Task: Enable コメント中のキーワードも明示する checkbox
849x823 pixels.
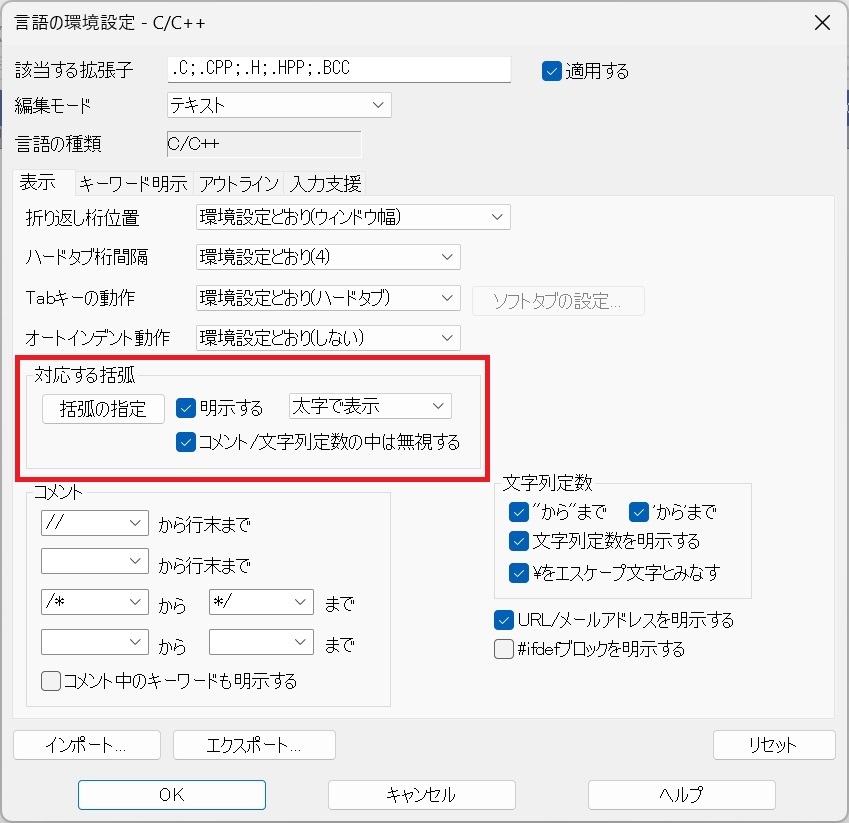Action: 51,682
